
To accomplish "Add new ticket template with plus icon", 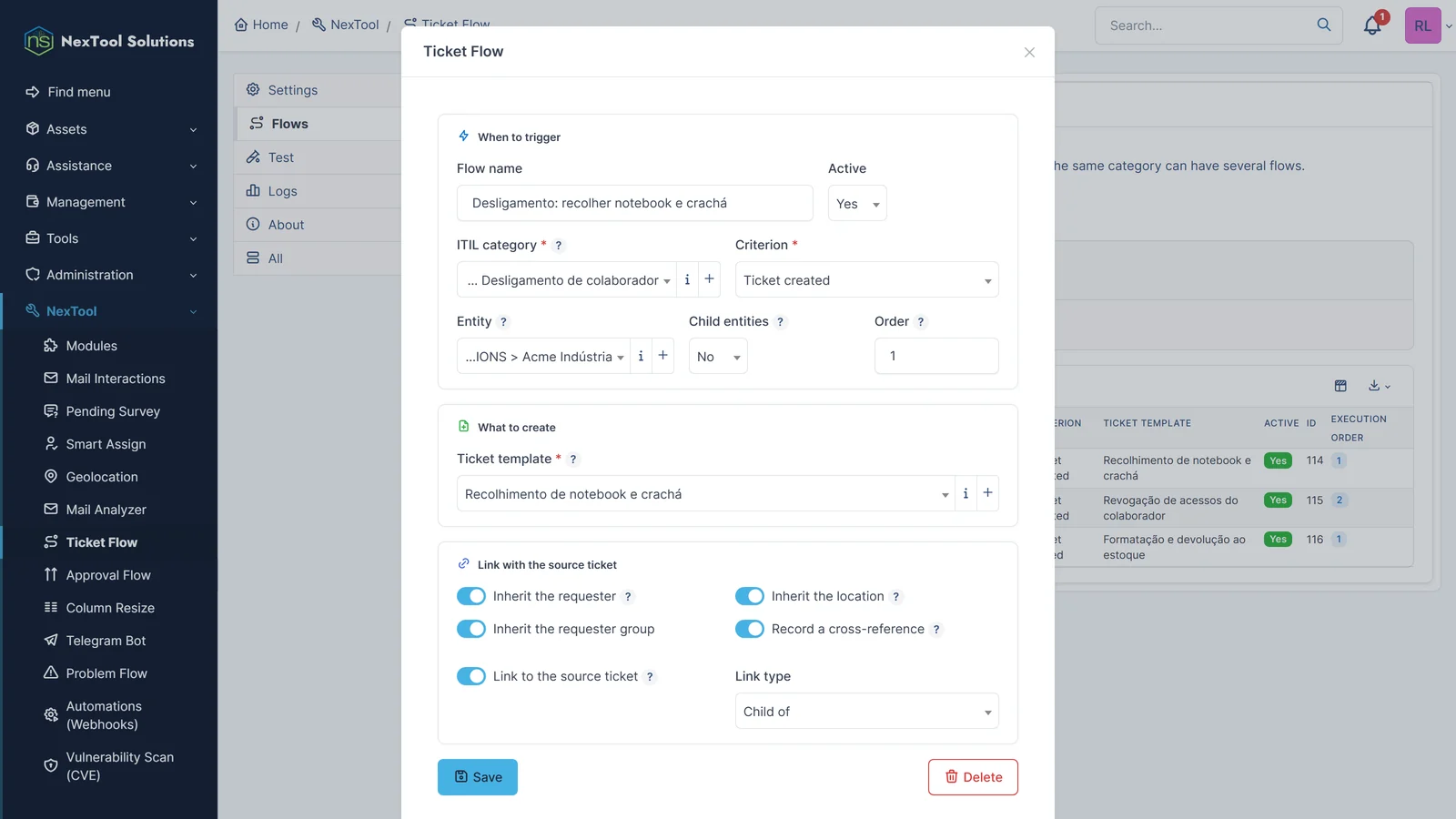I will (987, 493).
